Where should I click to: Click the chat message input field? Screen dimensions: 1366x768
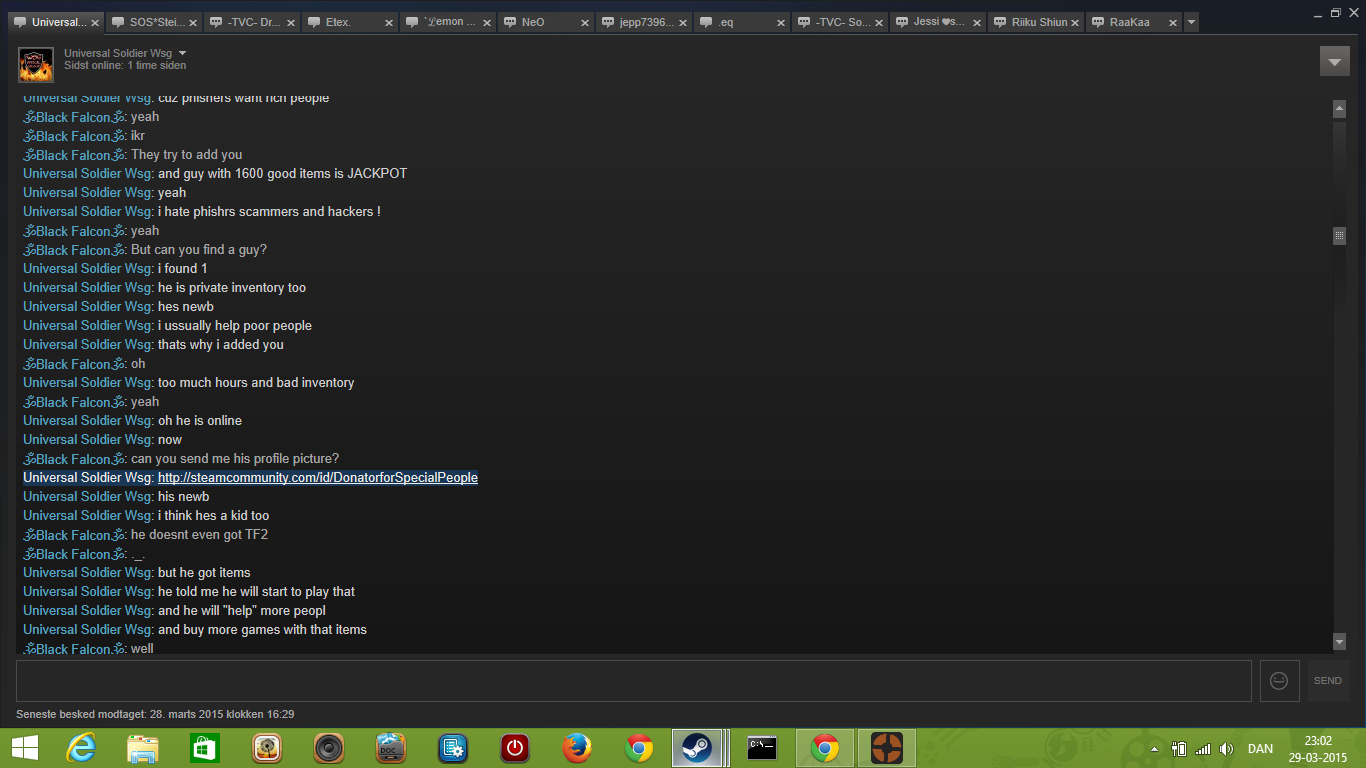tap(633, 681)
